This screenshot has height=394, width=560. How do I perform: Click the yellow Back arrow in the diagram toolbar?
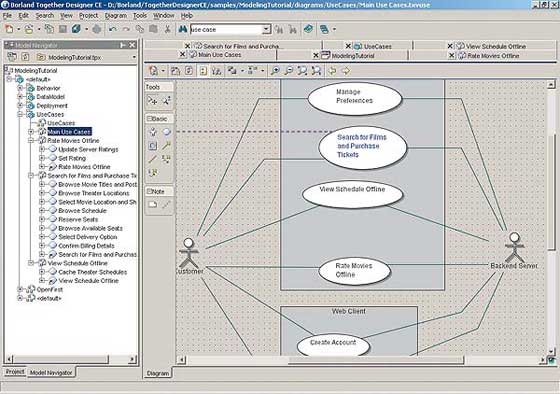tap(332, 71)
